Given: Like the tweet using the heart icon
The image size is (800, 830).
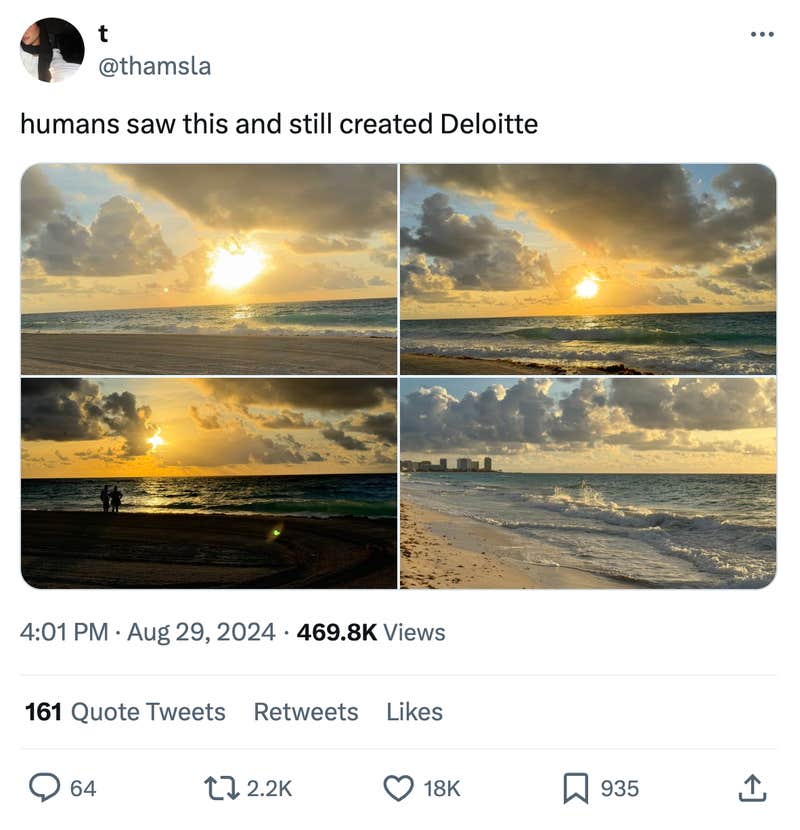Looking at the screenshot, I should [x=399, y=788].
